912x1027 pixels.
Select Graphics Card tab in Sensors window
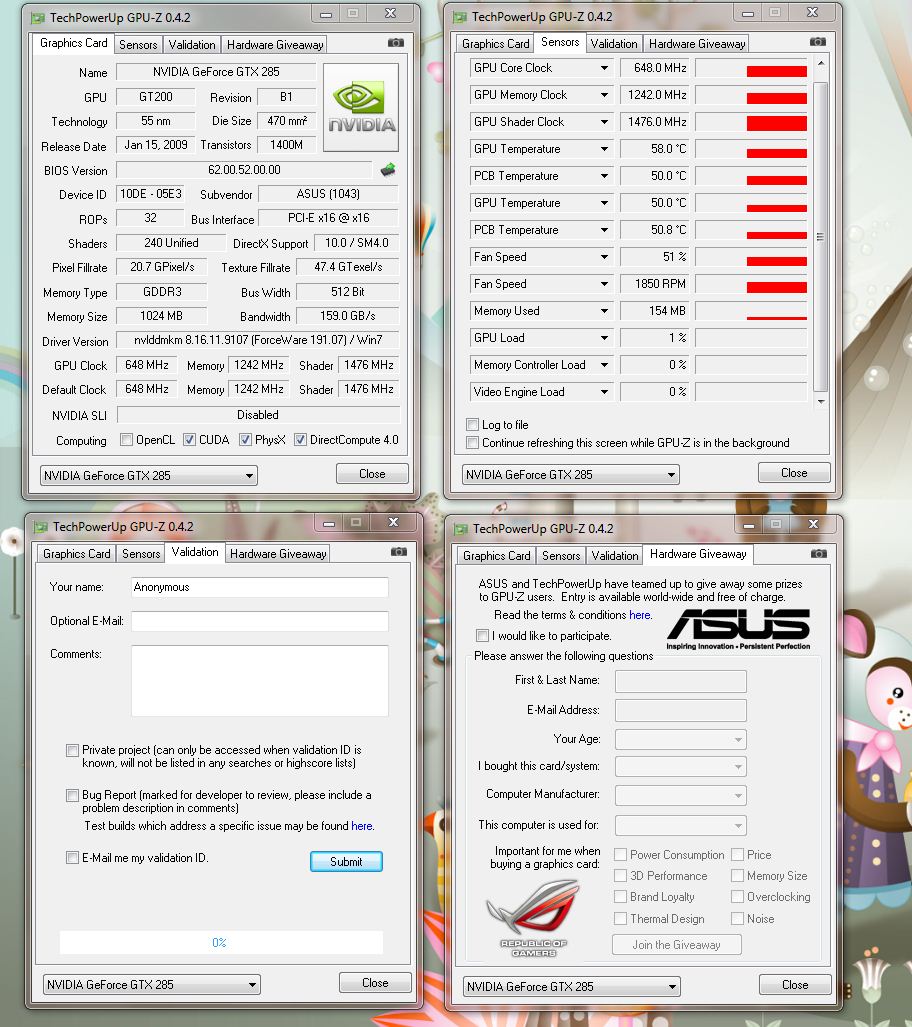pyautogui.click(x=495, y=43)
